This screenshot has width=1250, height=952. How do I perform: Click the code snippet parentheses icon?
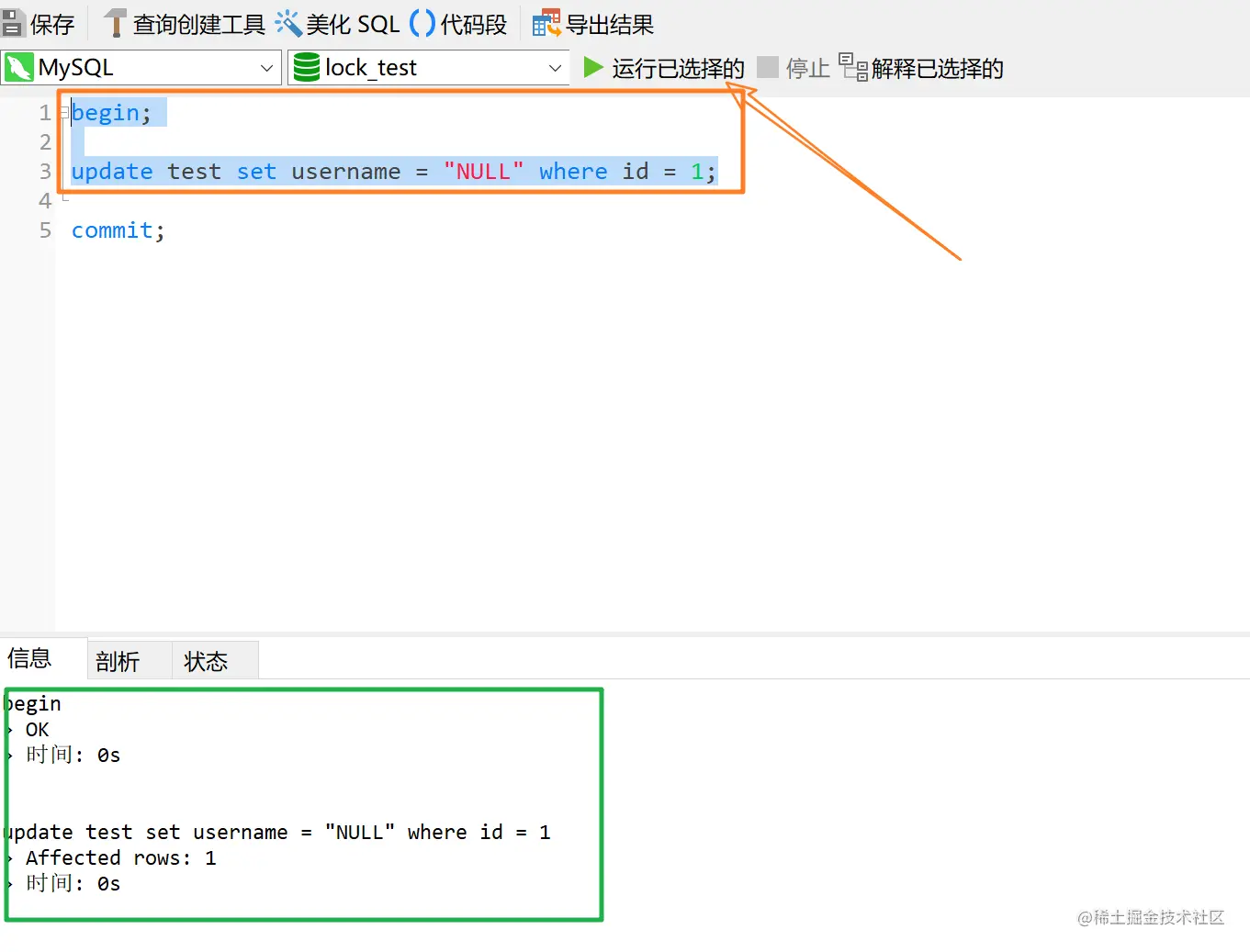[x=422, y=23]
